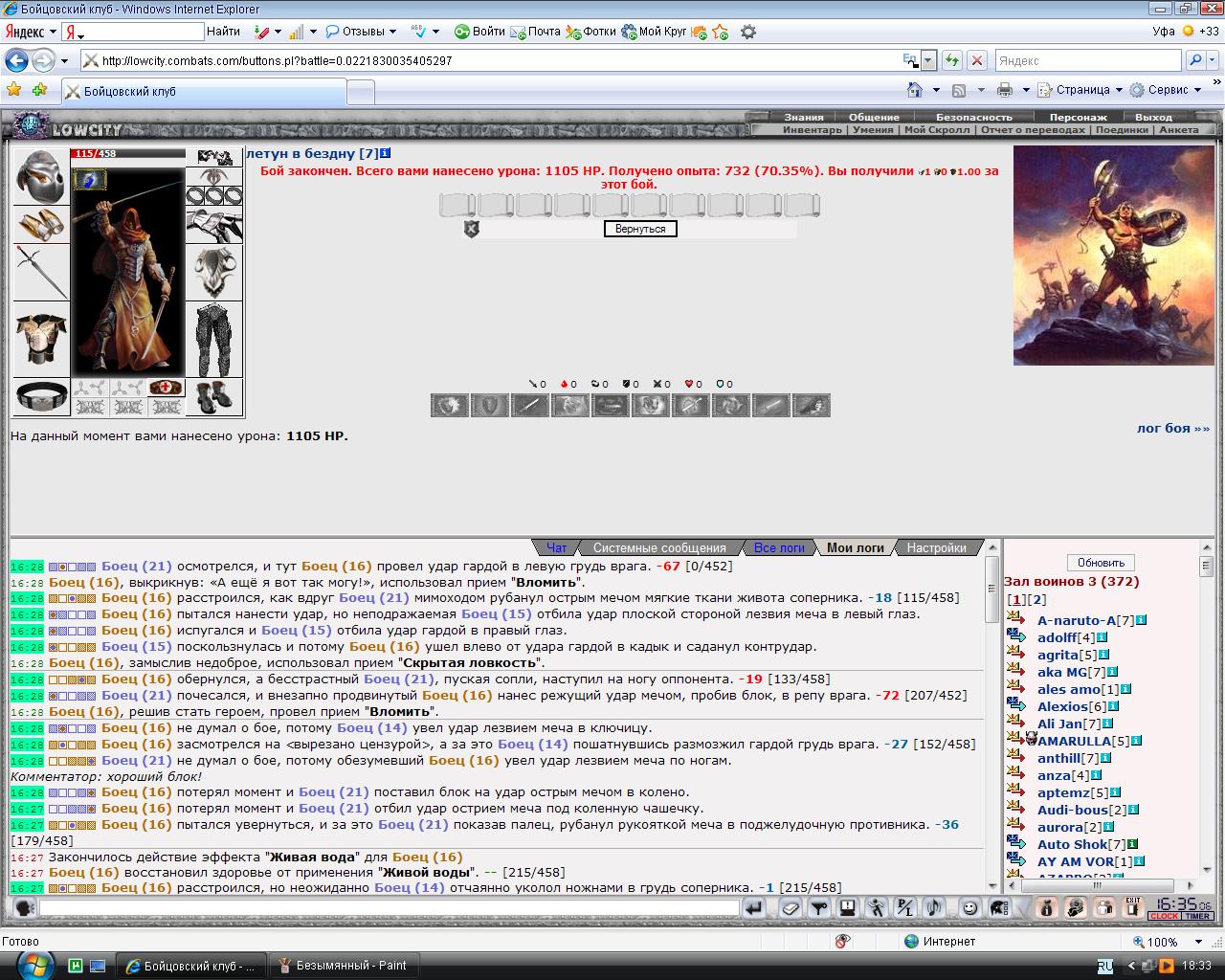This screenshot has height=980, width=1225.
Task: Click the golden bracers equipment slot
Action: pos(41,224)
